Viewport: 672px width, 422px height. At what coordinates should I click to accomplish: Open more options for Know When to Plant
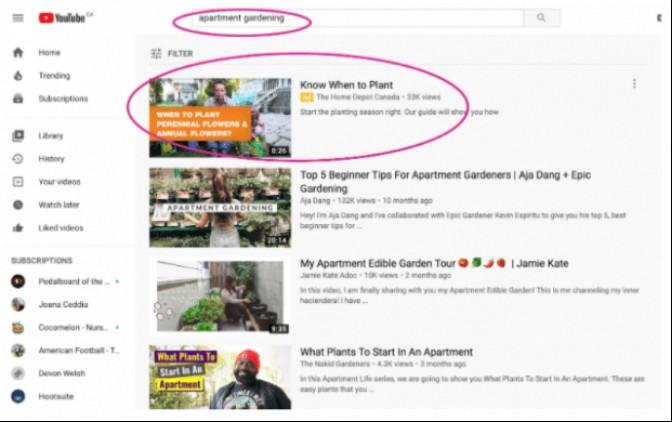(634, 84)
